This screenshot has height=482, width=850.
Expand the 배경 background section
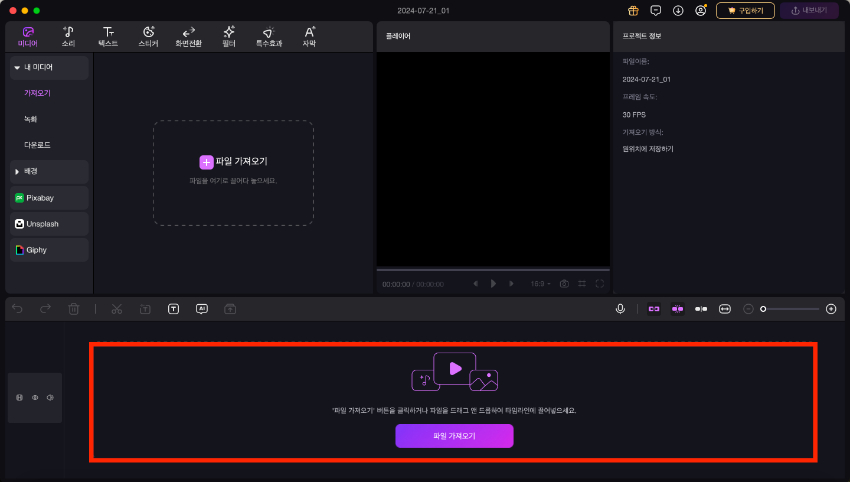coord(17,171)
